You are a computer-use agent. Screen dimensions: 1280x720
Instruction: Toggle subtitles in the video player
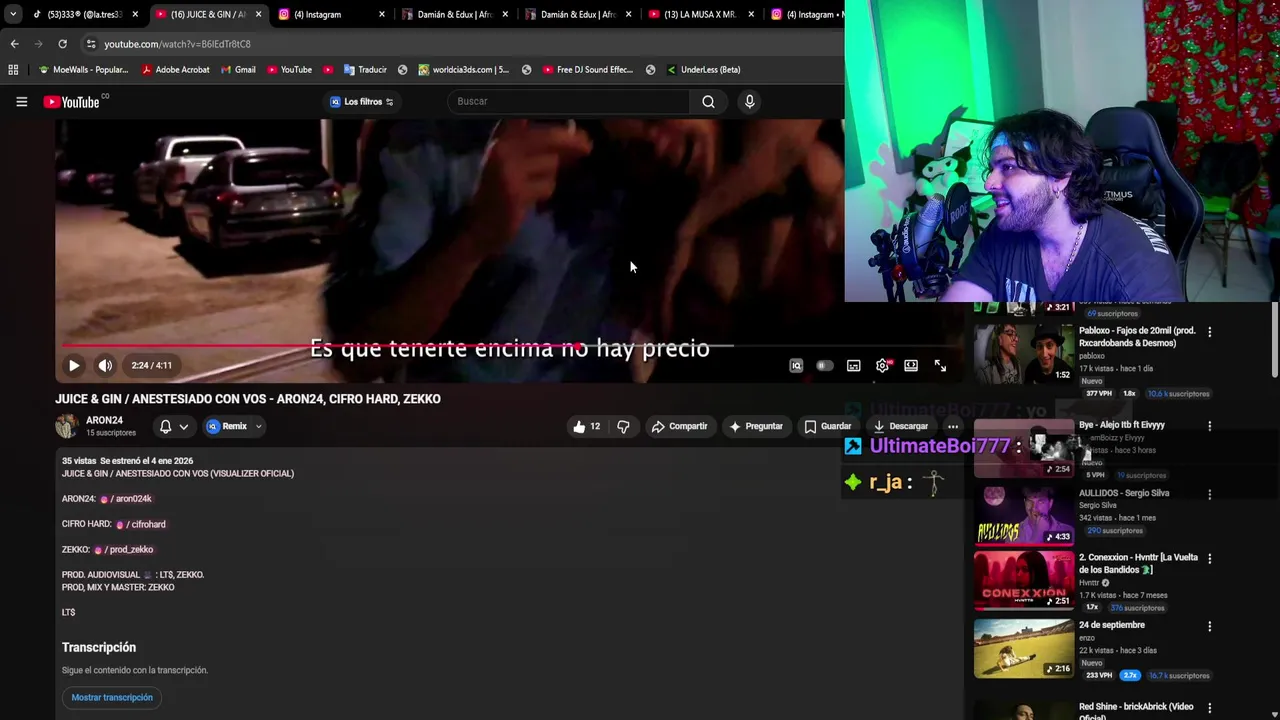pos(853,366)
